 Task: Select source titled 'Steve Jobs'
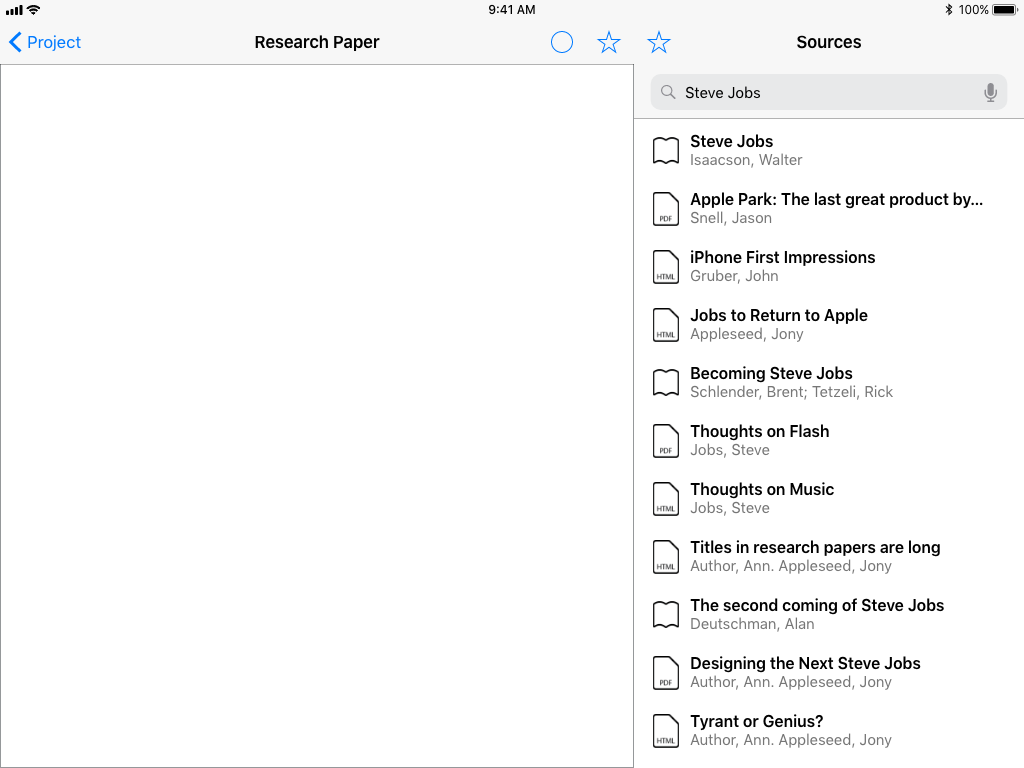click(x=731, y=141)
